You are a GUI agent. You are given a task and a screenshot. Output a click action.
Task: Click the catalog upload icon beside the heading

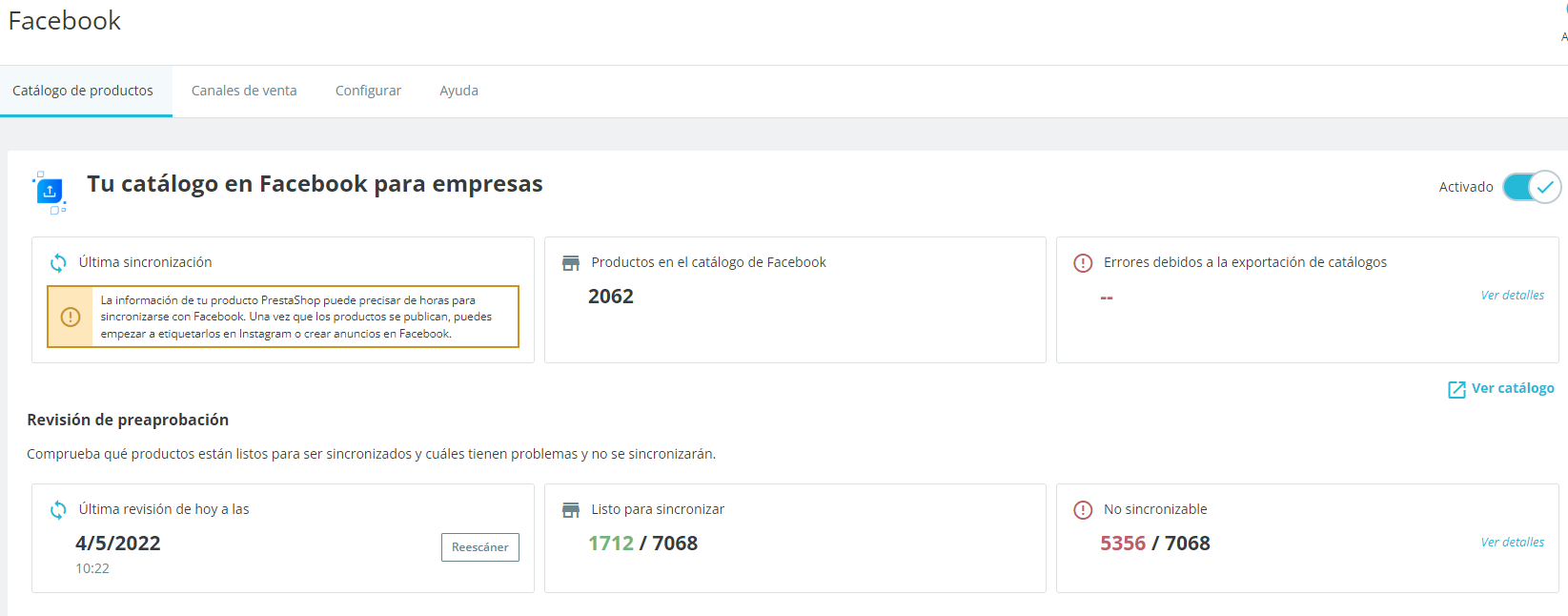50,192
